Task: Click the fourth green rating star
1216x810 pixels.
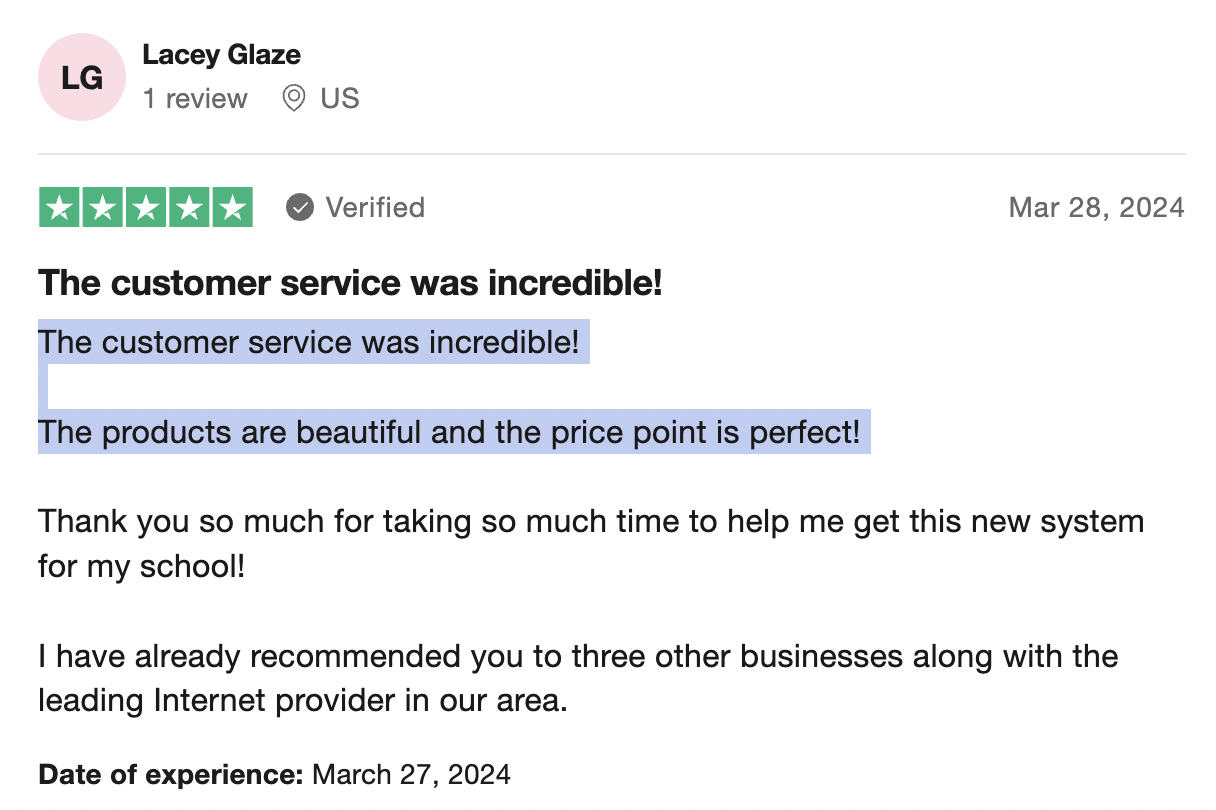Action: (x=189, y=208)
